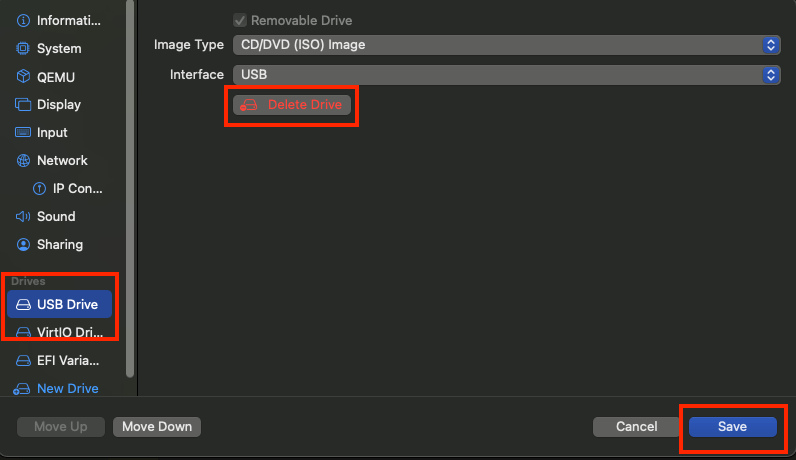Select the VirtIO Drive entry
This screenshot has width=796, height=460.
[59, 332]
